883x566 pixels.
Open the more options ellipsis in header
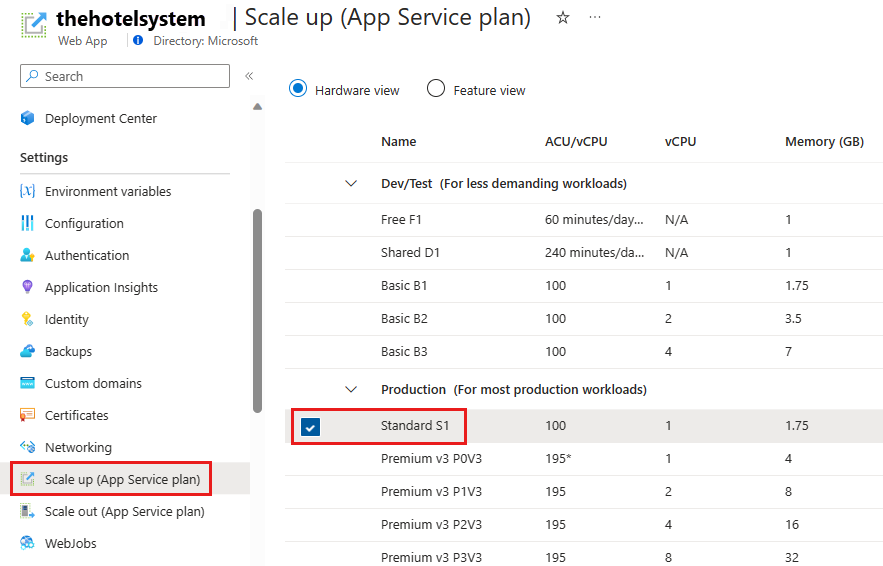[595, 17]
